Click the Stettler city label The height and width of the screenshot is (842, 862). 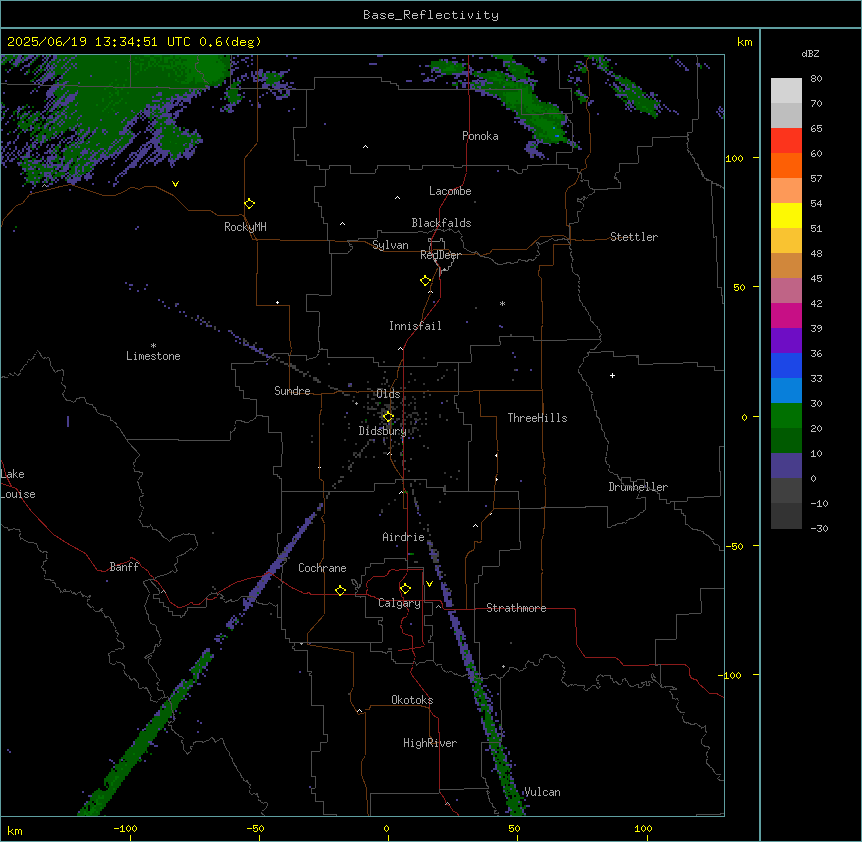634,237
